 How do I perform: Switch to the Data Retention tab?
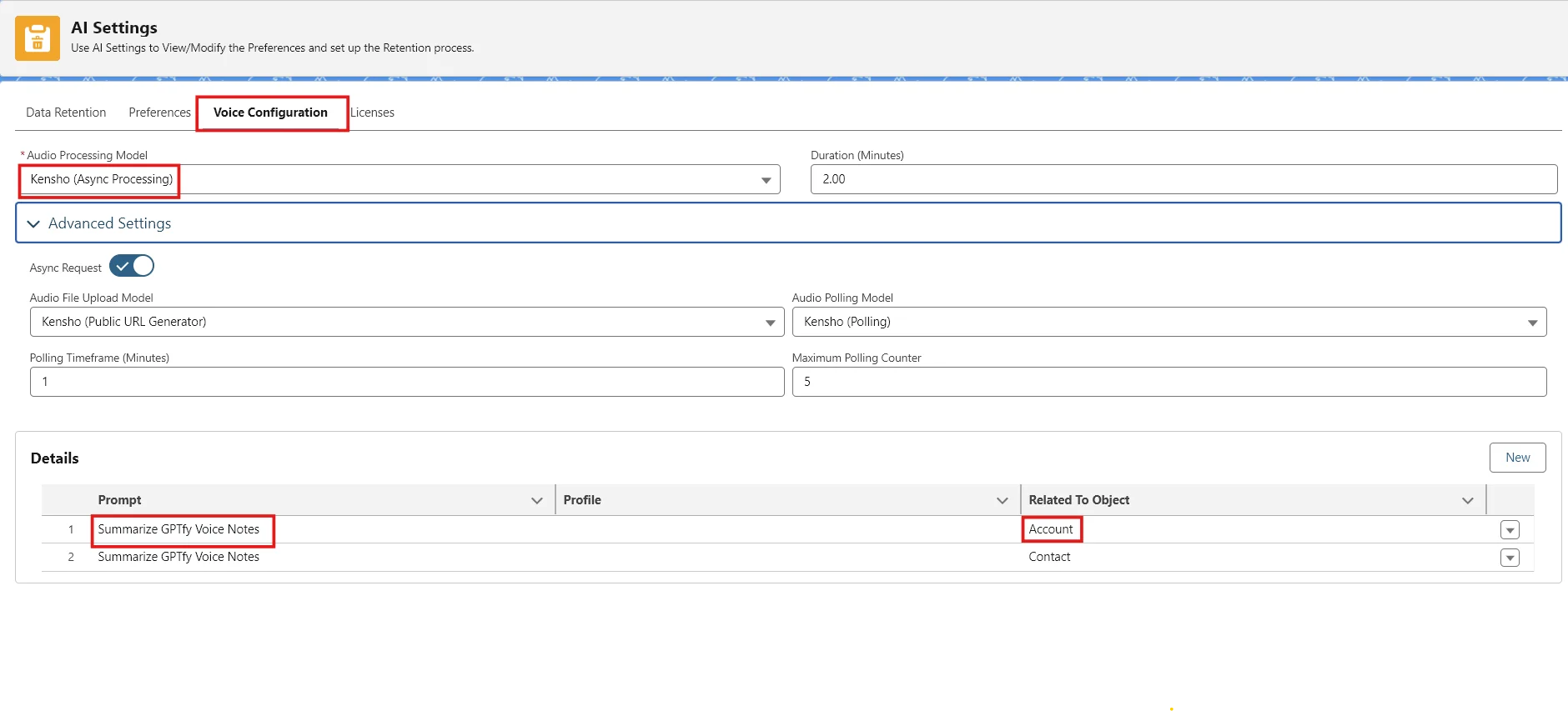click(x=66, y=113)
